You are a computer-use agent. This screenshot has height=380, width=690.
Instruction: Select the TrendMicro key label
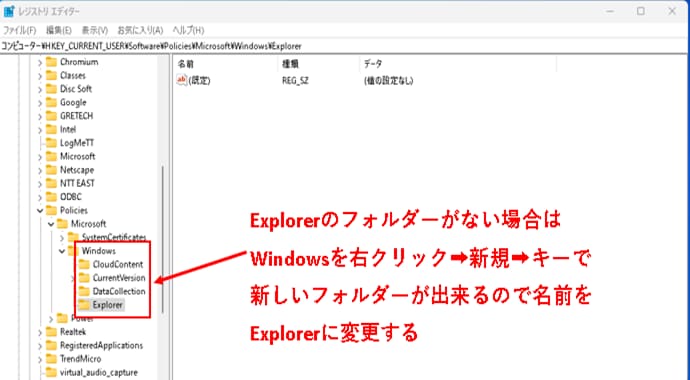(x=81, y=359)
